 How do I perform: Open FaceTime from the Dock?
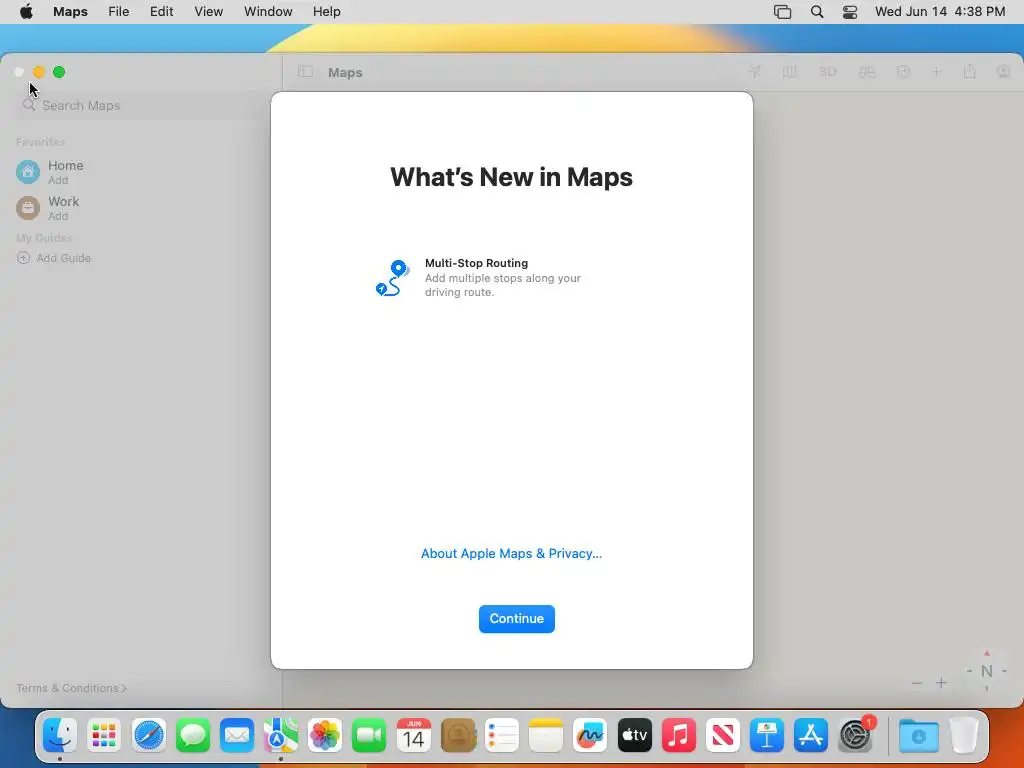[x=369, y=736]
